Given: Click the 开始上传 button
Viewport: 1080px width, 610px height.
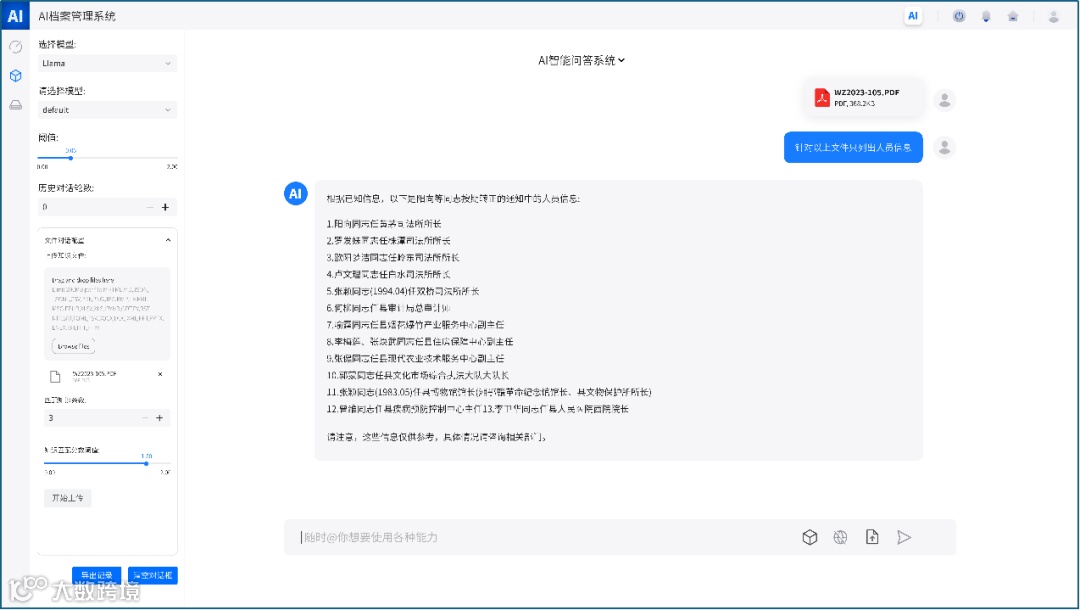Looking at the screenshot, I should coord(68,498).
